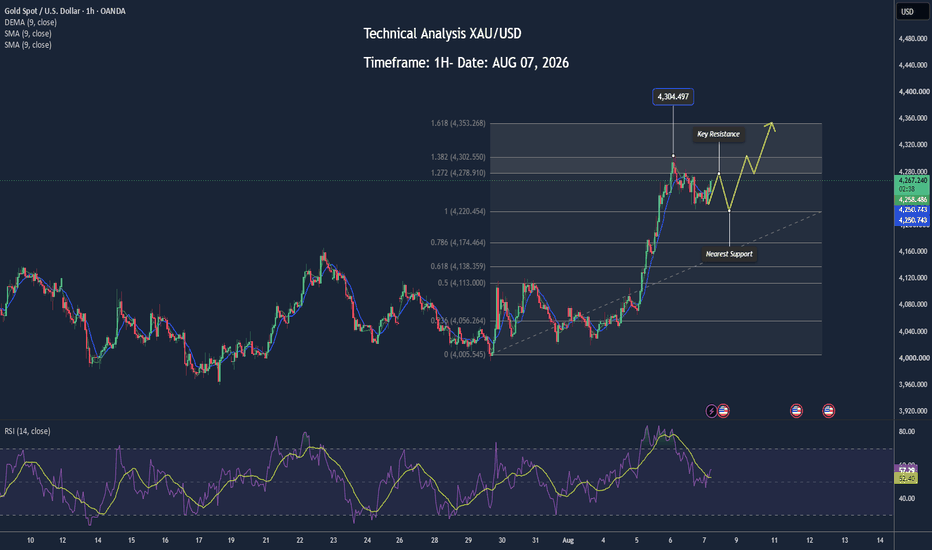Click date 23 on the time axis
This screenshot has height=550, width=932.
tap(333, 540)
